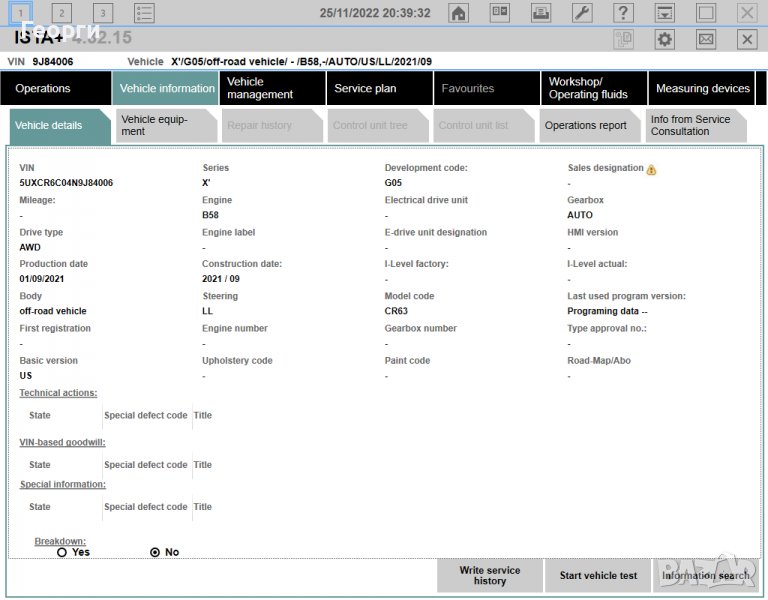Image resolution: width=768 pixels, height=600 pixels.
Task: Click the home icon in top toolbar
Action: click(458, 13)
